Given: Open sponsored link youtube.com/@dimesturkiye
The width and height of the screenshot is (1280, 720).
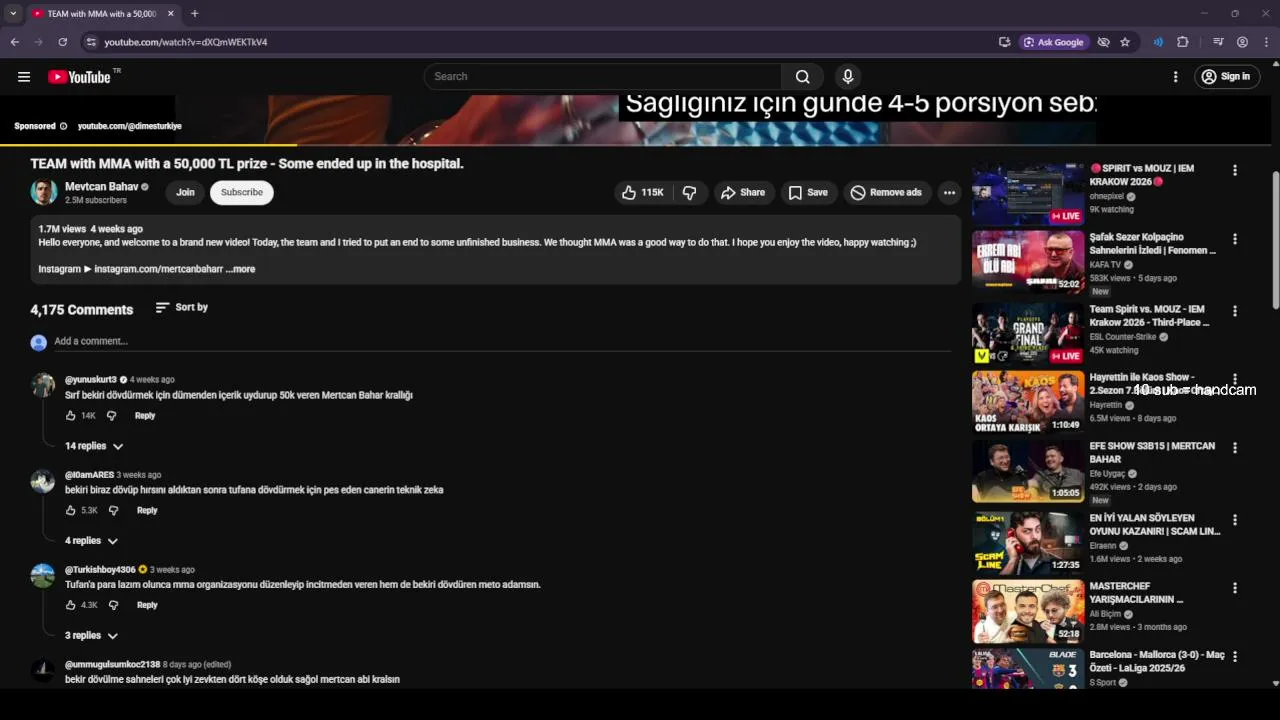Looking at the screenshot, I should pyautogui.click(x=129, y=126).
